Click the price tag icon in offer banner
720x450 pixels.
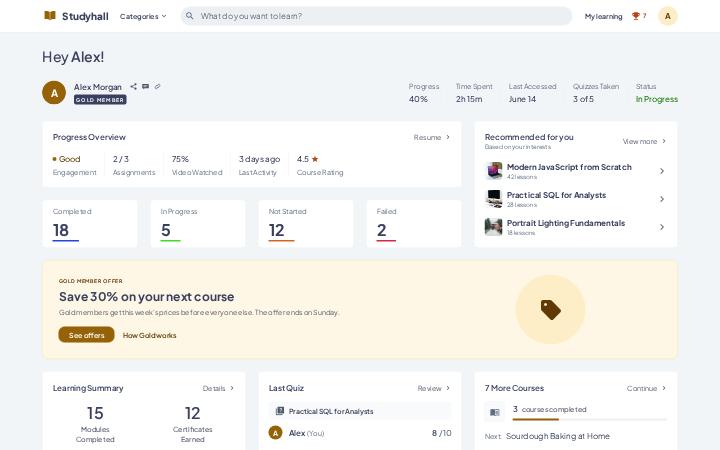click(x=551, y=309)
